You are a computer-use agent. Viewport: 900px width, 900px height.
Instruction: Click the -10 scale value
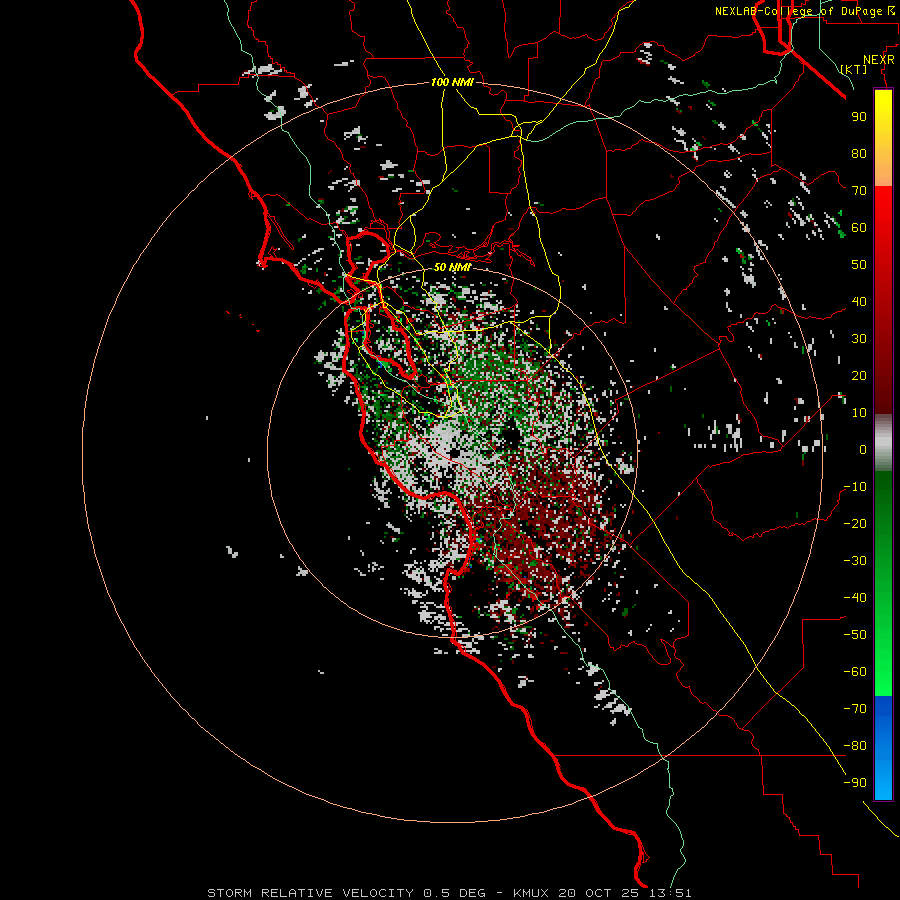(x=855, y=487)
